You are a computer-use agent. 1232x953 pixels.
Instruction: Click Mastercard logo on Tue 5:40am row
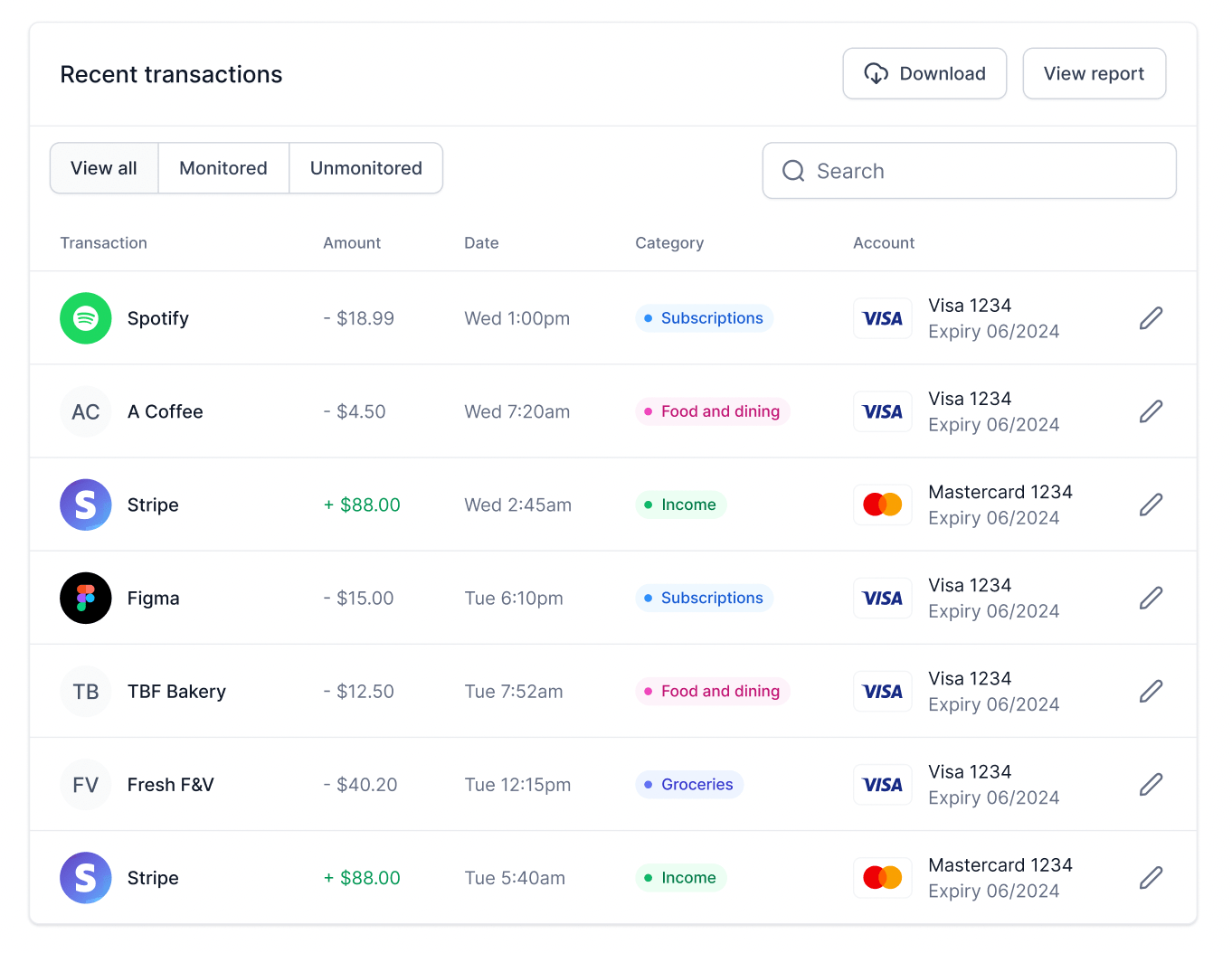882,877
